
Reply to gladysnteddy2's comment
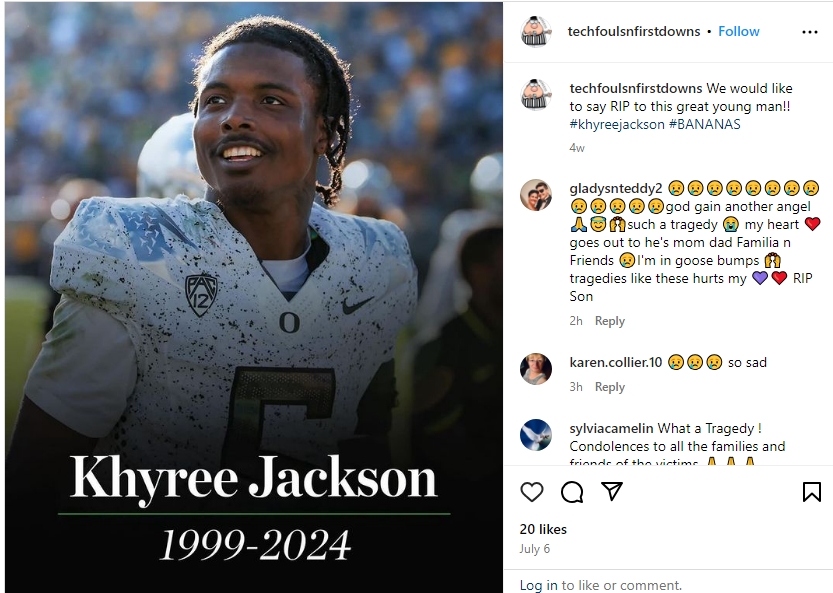(x=610, y=321)
